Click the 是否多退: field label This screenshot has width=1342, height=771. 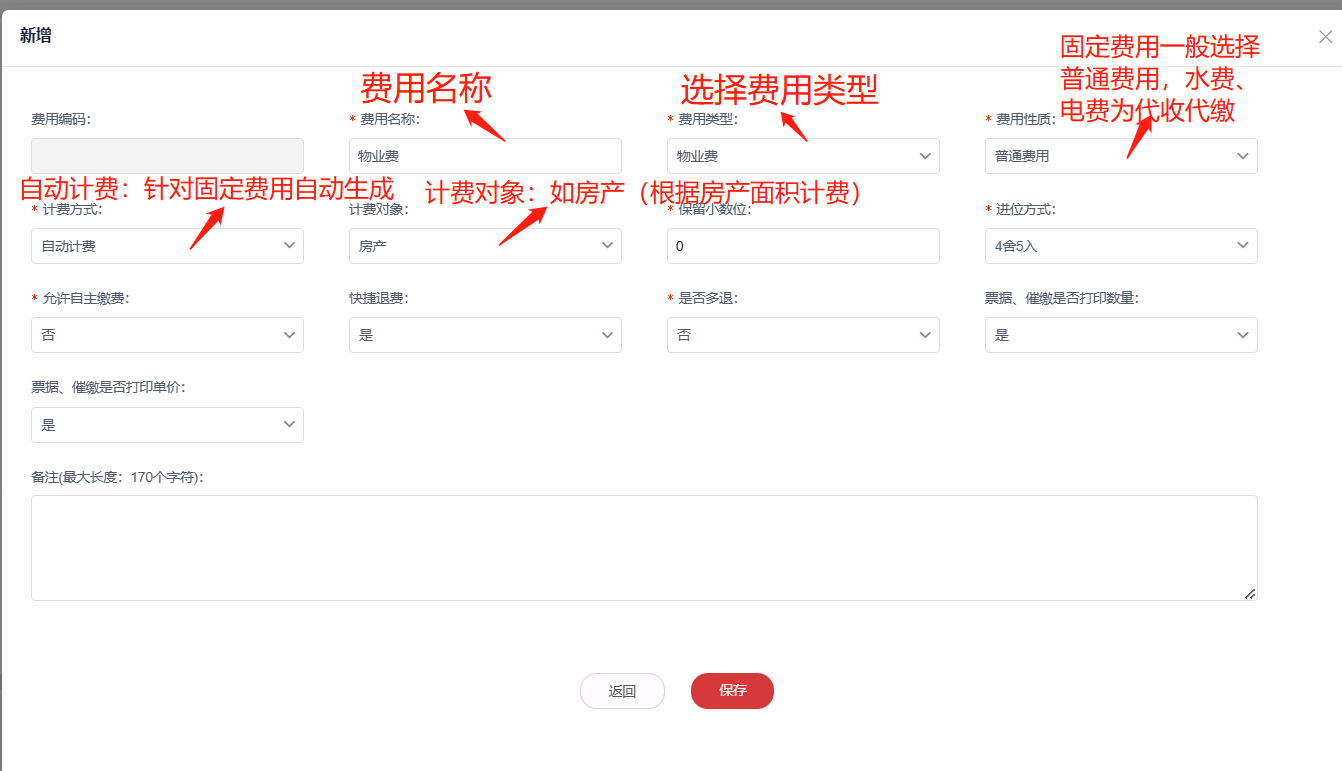(708, 299)
